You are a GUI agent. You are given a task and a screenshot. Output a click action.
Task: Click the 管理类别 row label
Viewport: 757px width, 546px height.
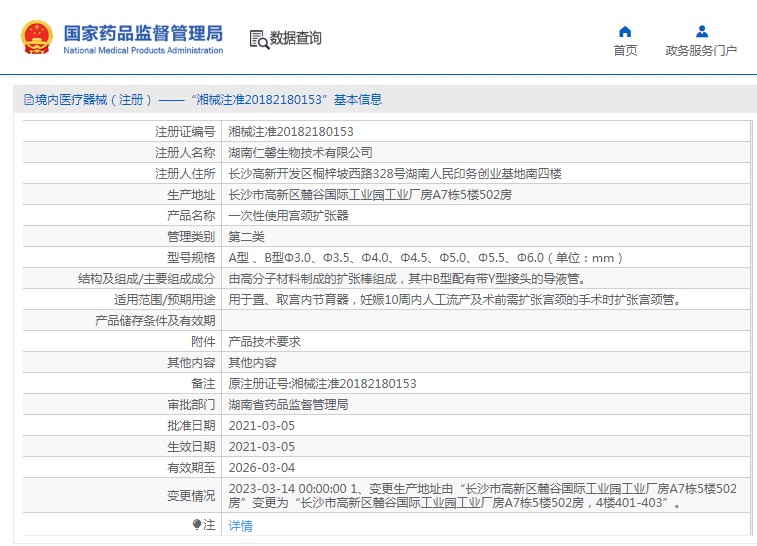point(191,237)
